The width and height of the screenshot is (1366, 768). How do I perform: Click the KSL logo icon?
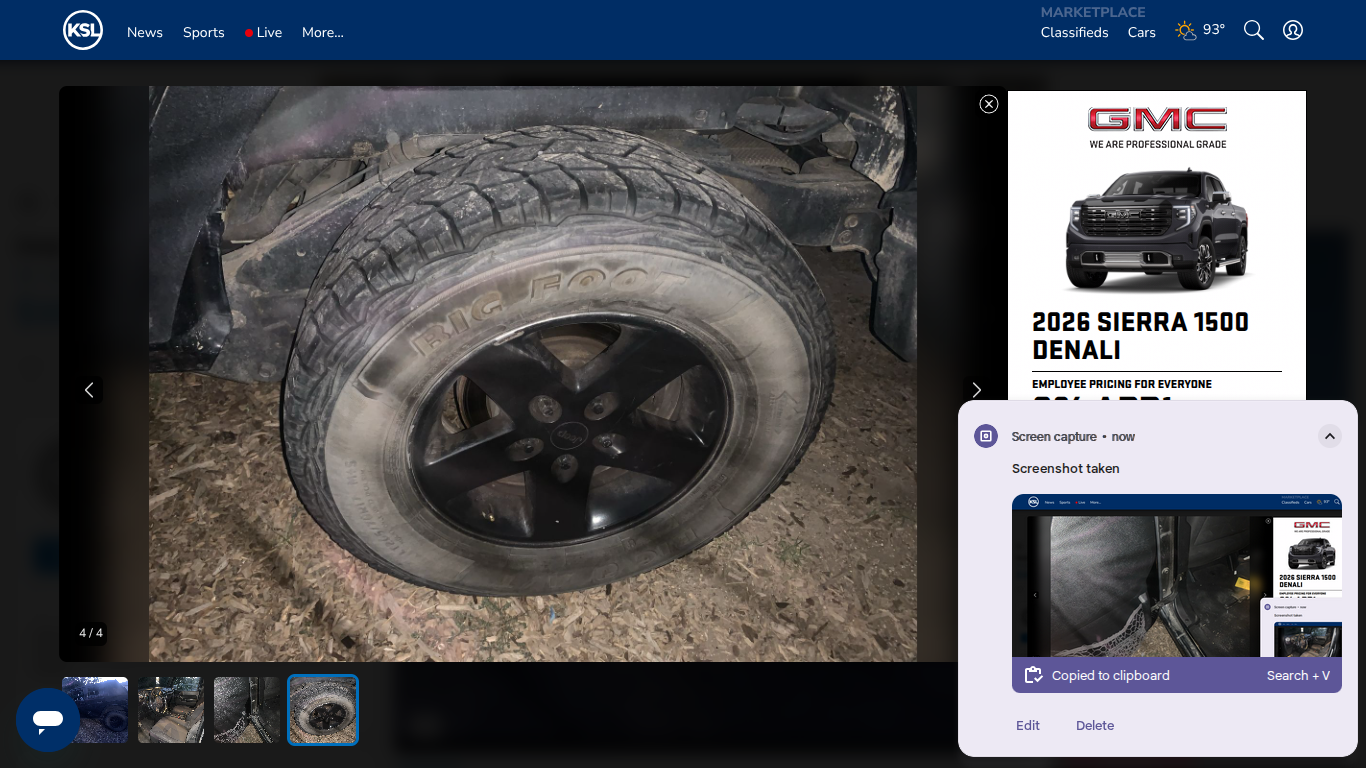pos(83,30)
